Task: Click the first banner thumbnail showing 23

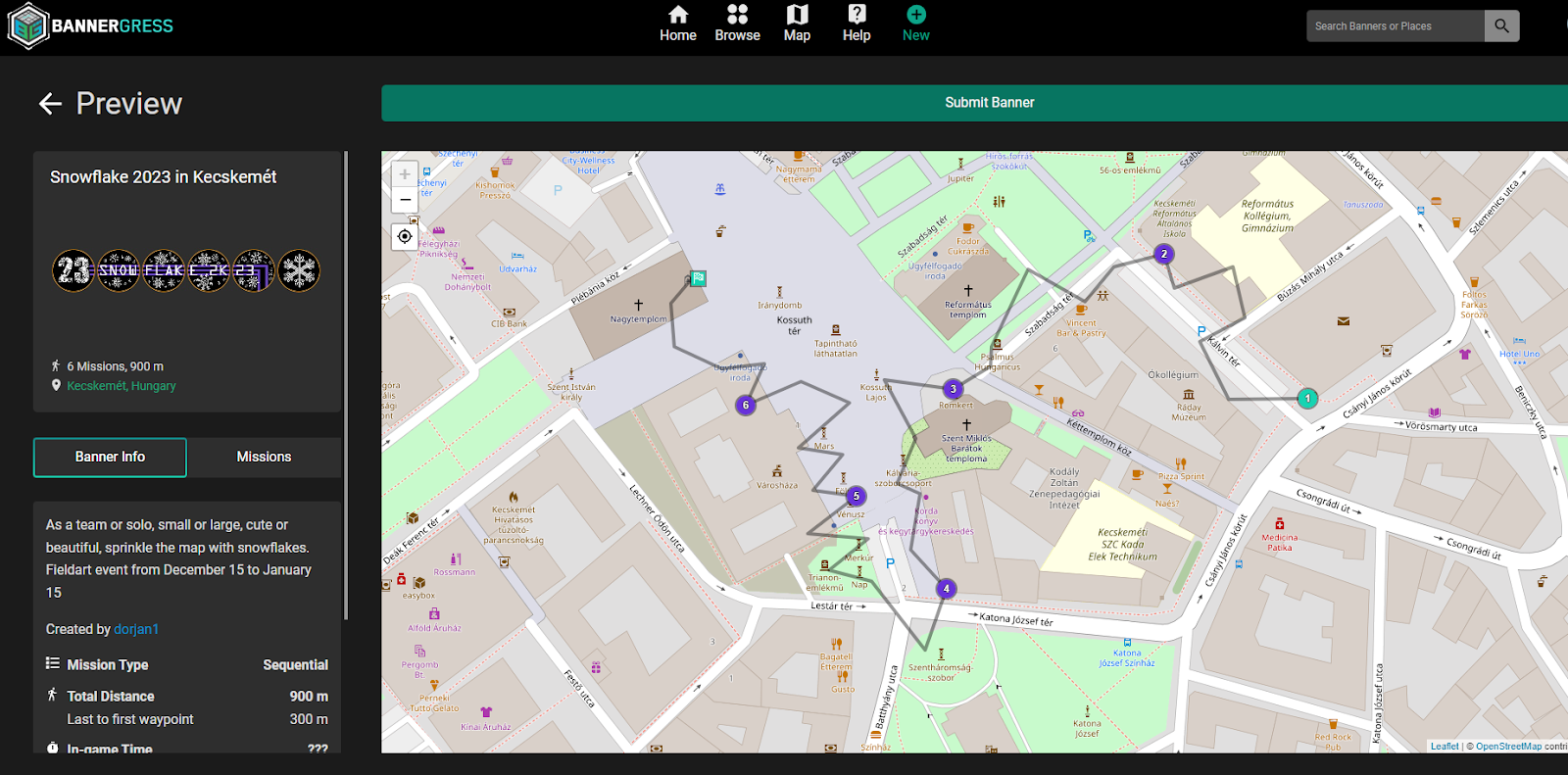Action: tap(73, 270)
